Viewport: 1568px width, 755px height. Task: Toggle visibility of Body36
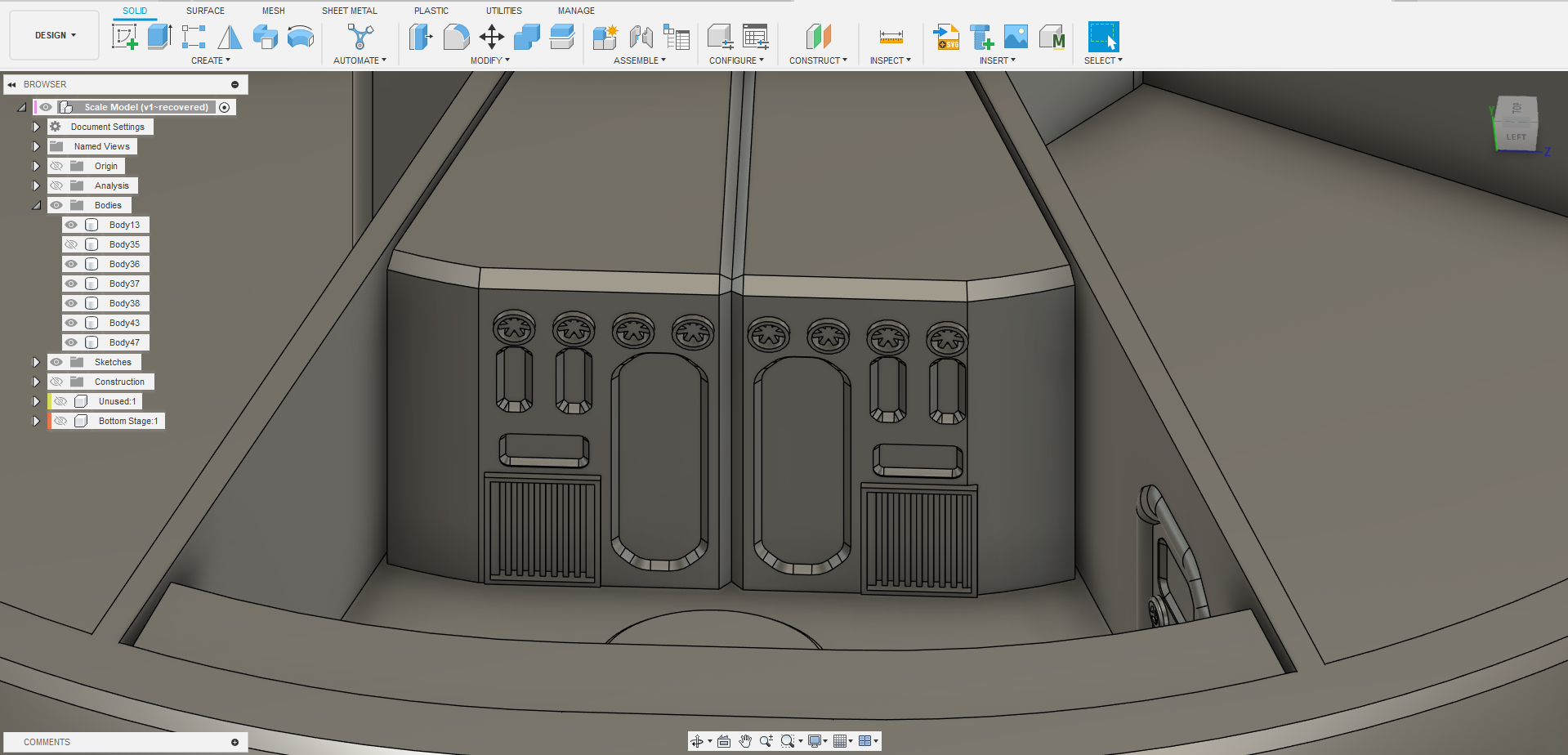click(x=71, y=264)
